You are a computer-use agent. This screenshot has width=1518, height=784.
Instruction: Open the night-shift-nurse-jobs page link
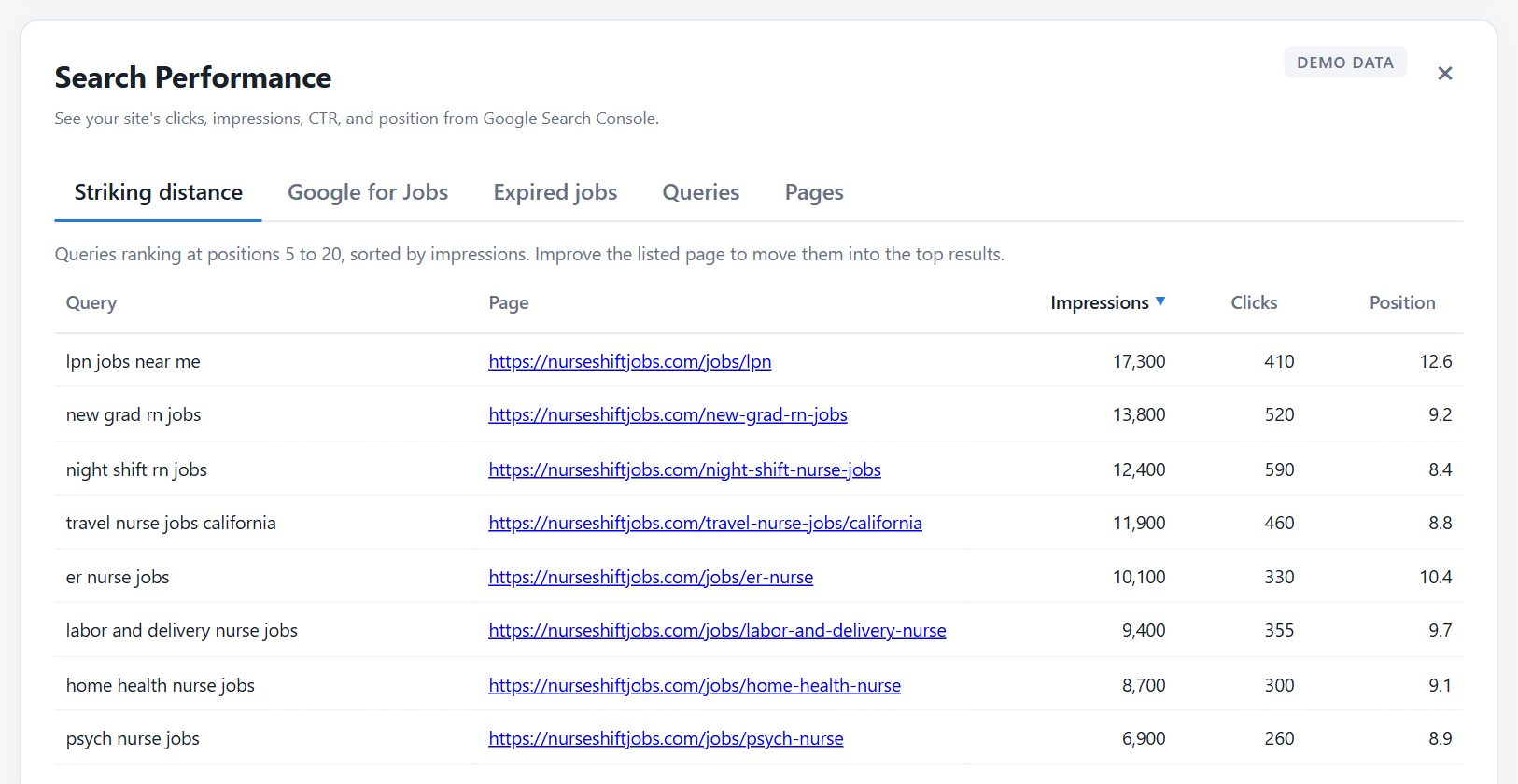coord(685,469)
